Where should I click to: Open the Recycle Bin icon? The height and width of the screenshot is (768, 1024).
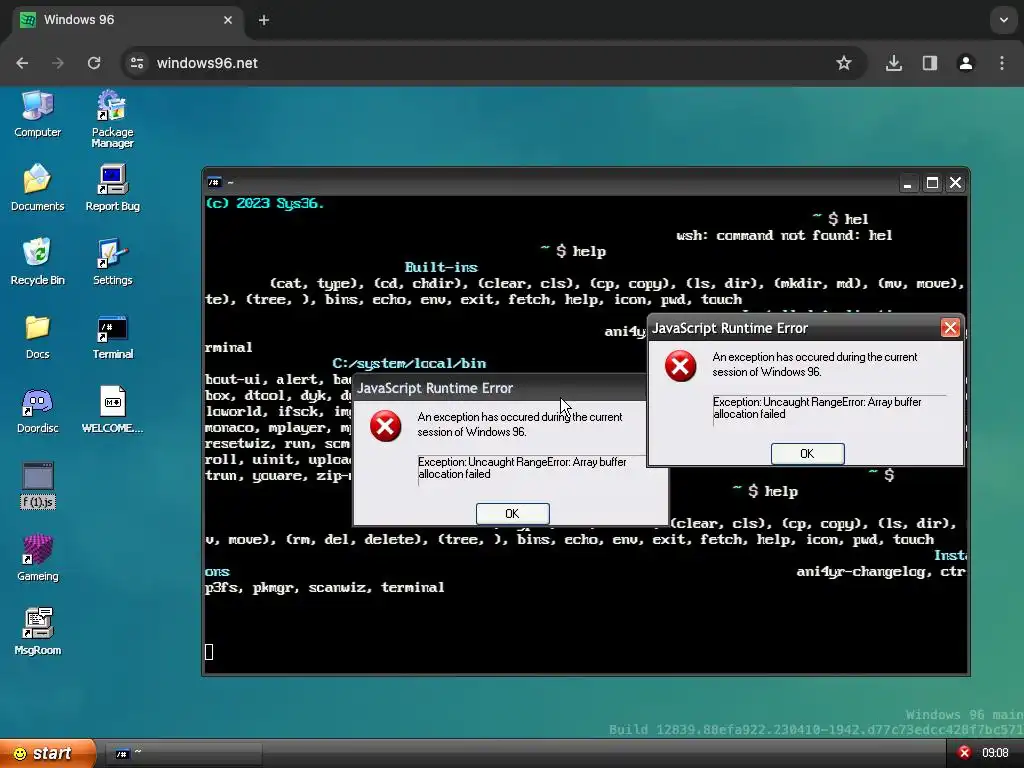[37, 261]
